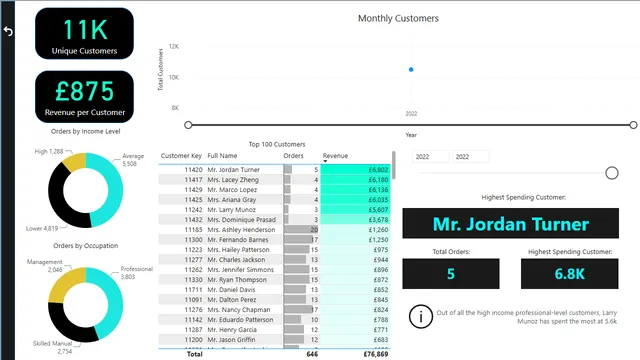Click the 12K y-axis label

pos(173,47)
